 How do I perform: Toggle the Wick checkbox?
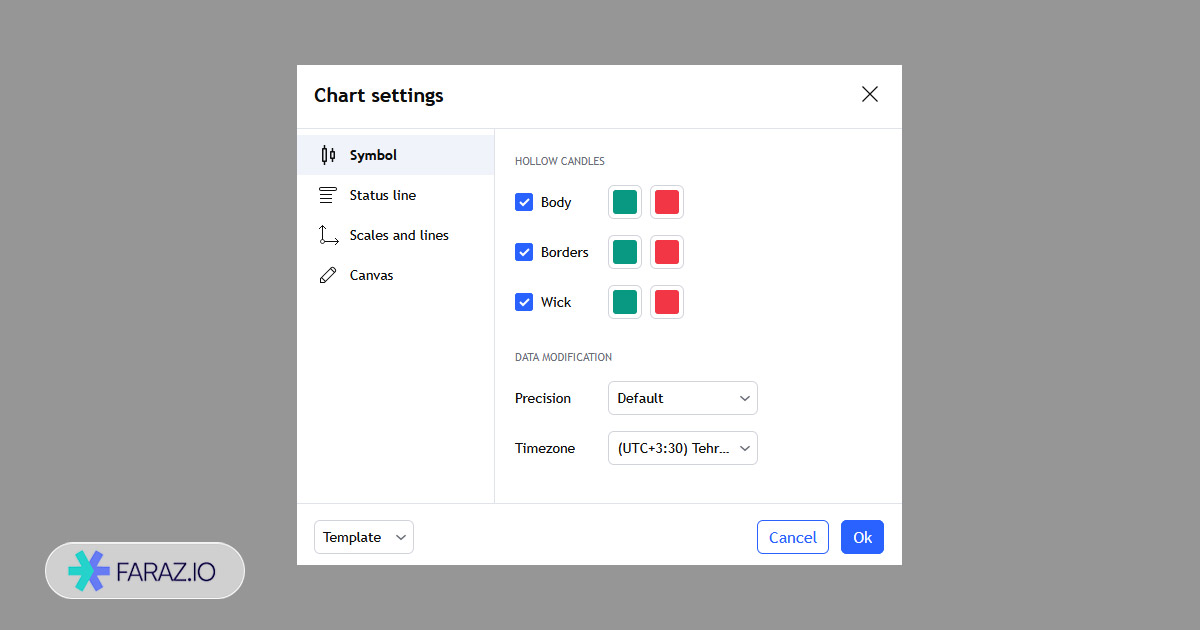pos(524,302)
